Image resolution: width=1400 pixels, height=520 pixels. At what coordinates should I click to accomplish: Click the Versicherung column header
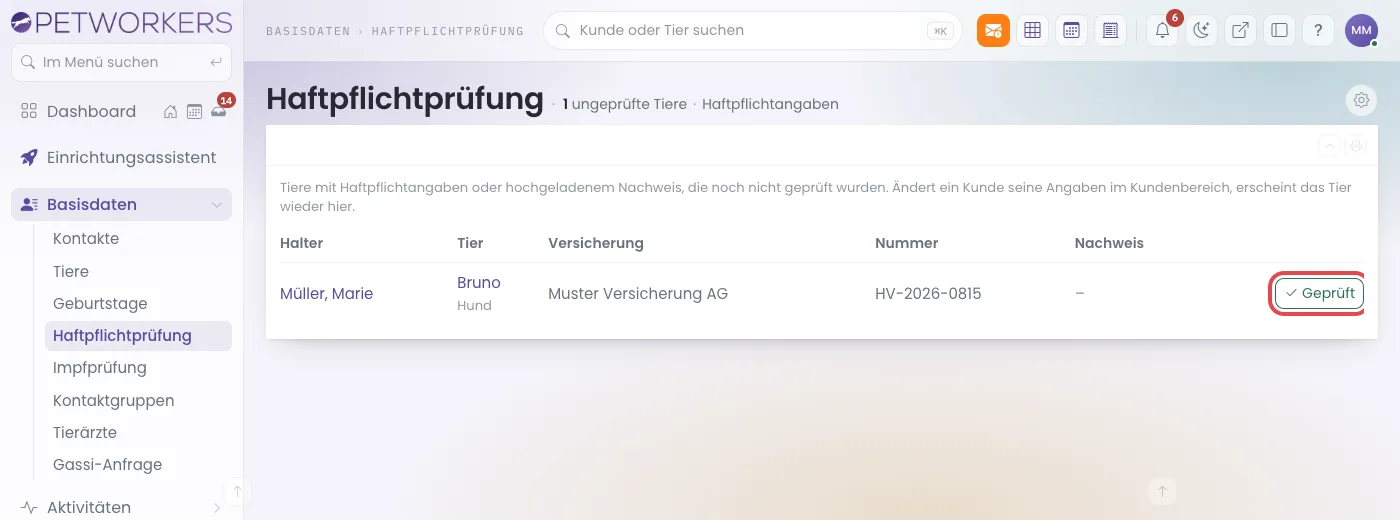[596, 243]
